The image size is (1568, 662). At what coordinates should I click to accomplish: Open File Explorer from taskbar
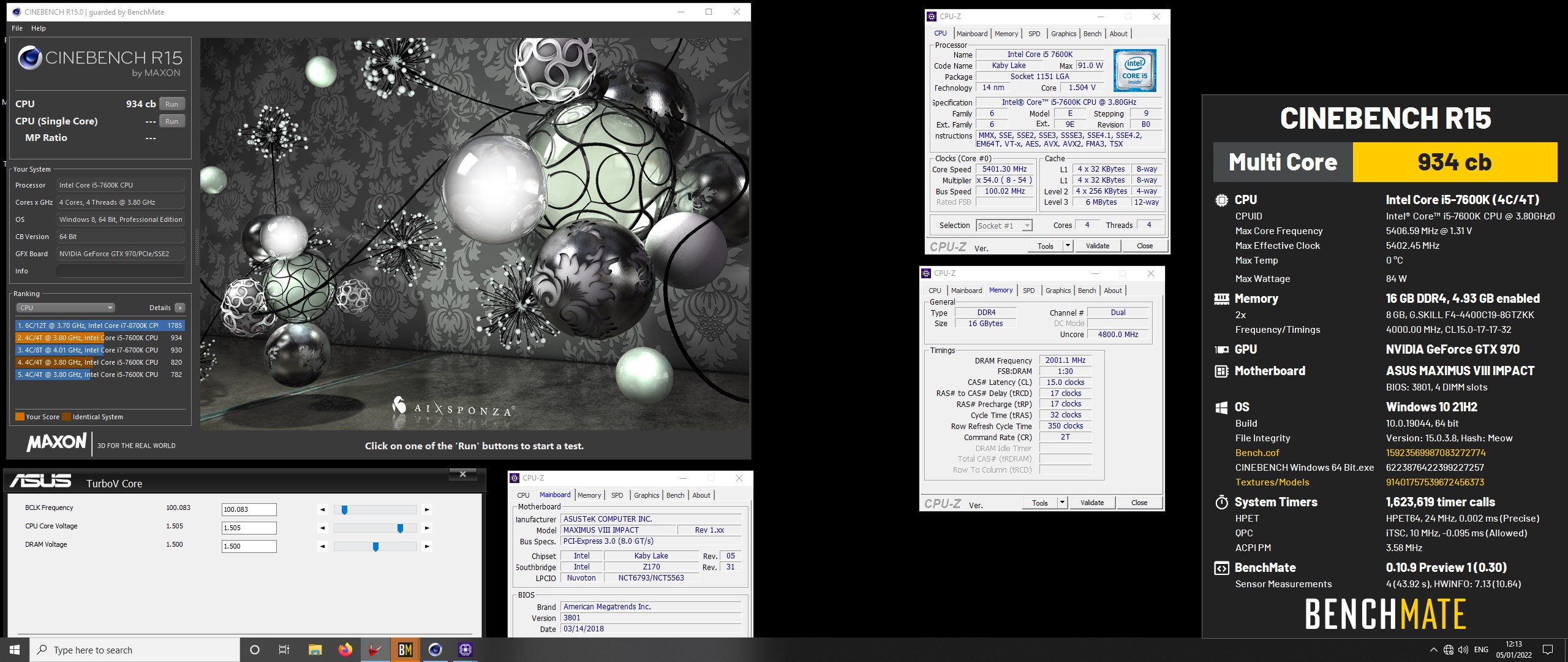click(x=315, y=650)
